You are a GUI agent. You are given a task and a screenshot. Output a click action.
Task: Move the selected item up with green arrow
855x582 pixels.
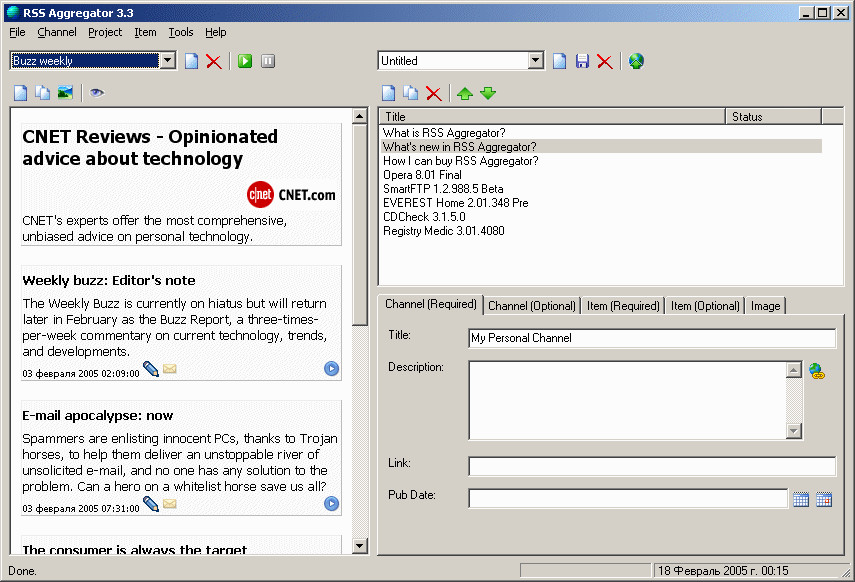click(x=465, y=93)
